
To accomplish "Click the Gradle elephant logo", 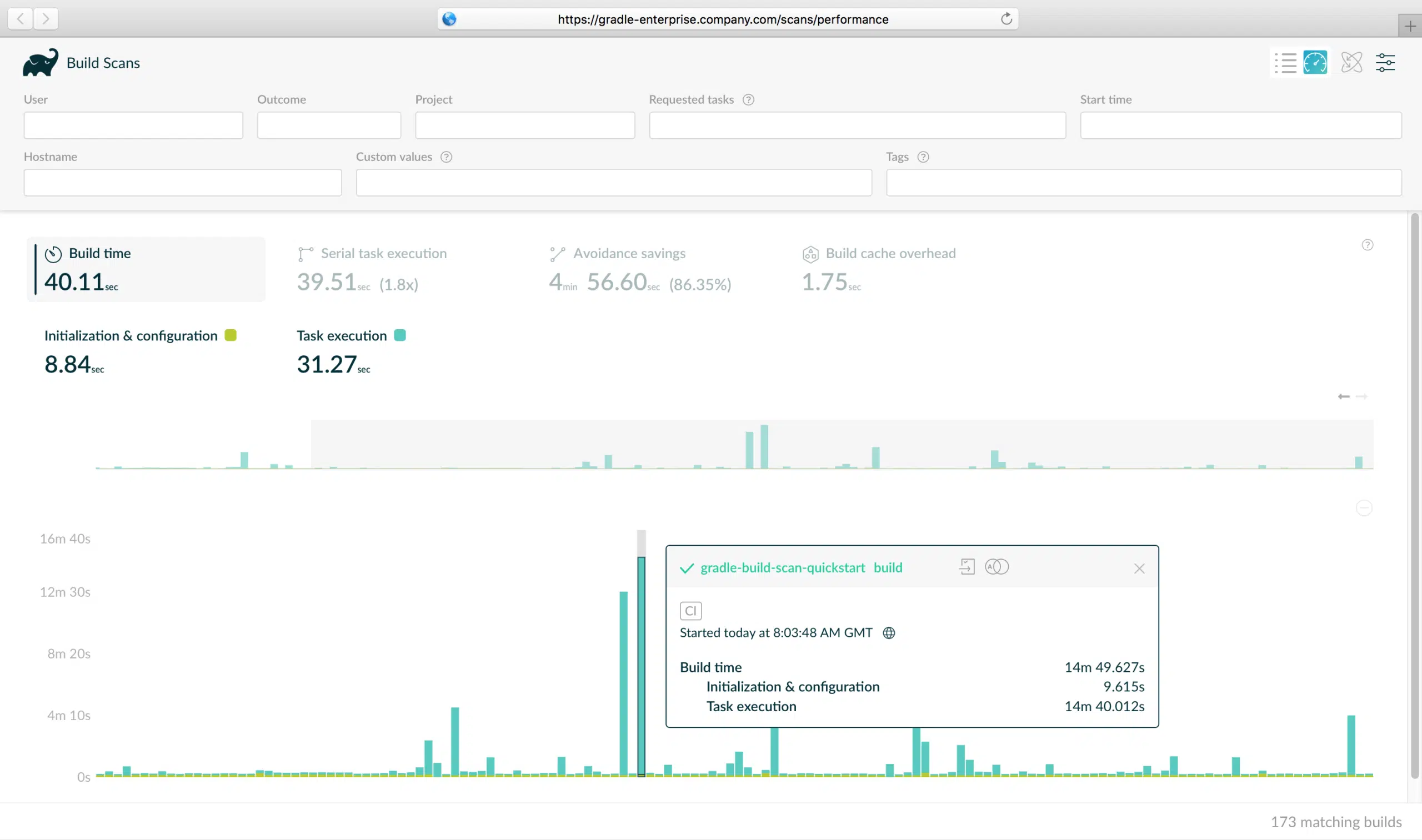I will [40, 62].
